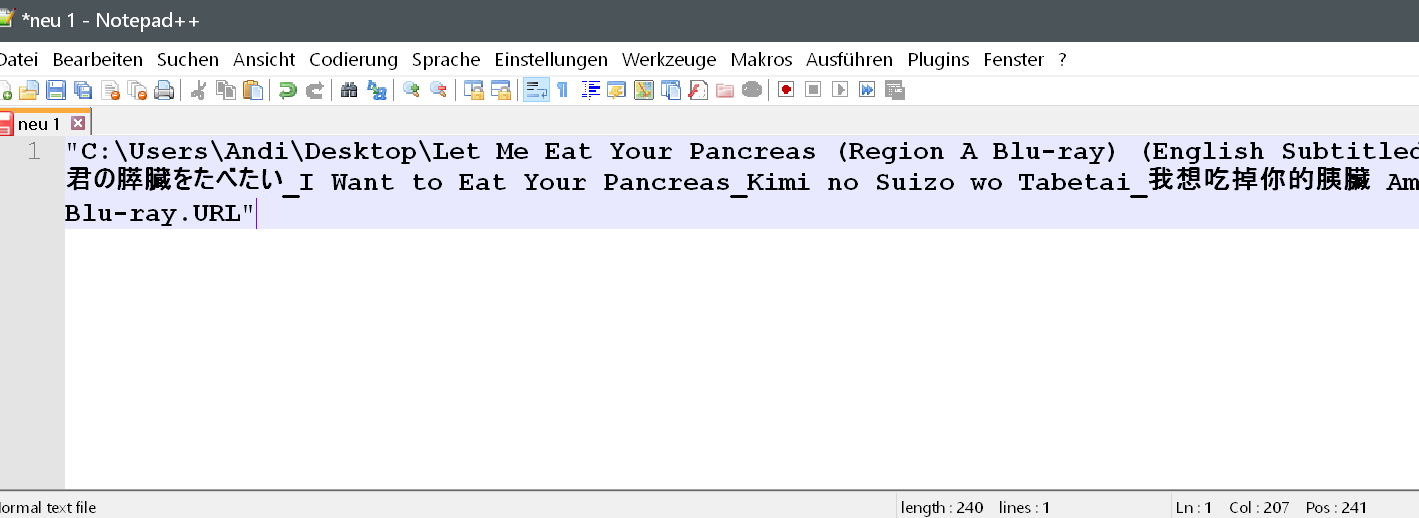Save the current document
The image size is (1419, 518).
click(56, 90)
